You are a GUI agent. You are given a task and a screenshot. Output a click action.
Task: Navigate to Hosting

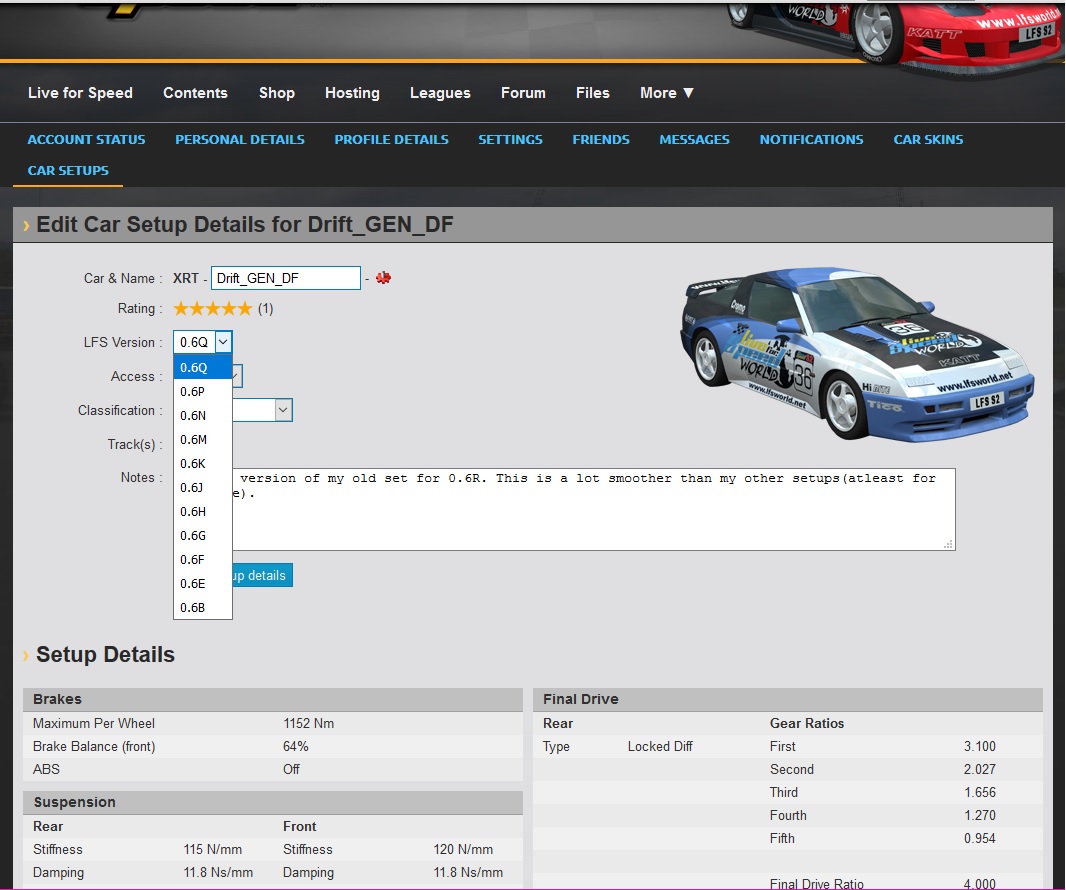[x=352, y=92]
